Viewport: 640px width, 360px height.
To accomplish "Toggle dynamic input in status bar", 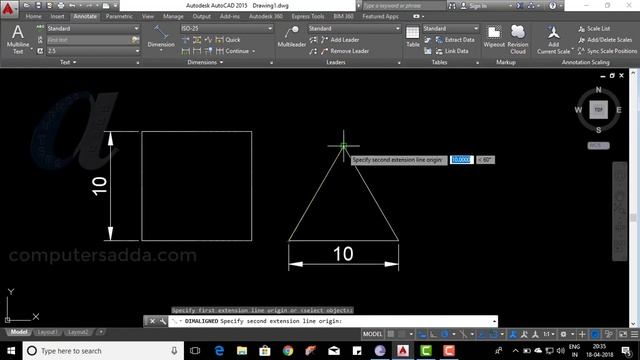I will click(x=422, y=334).
